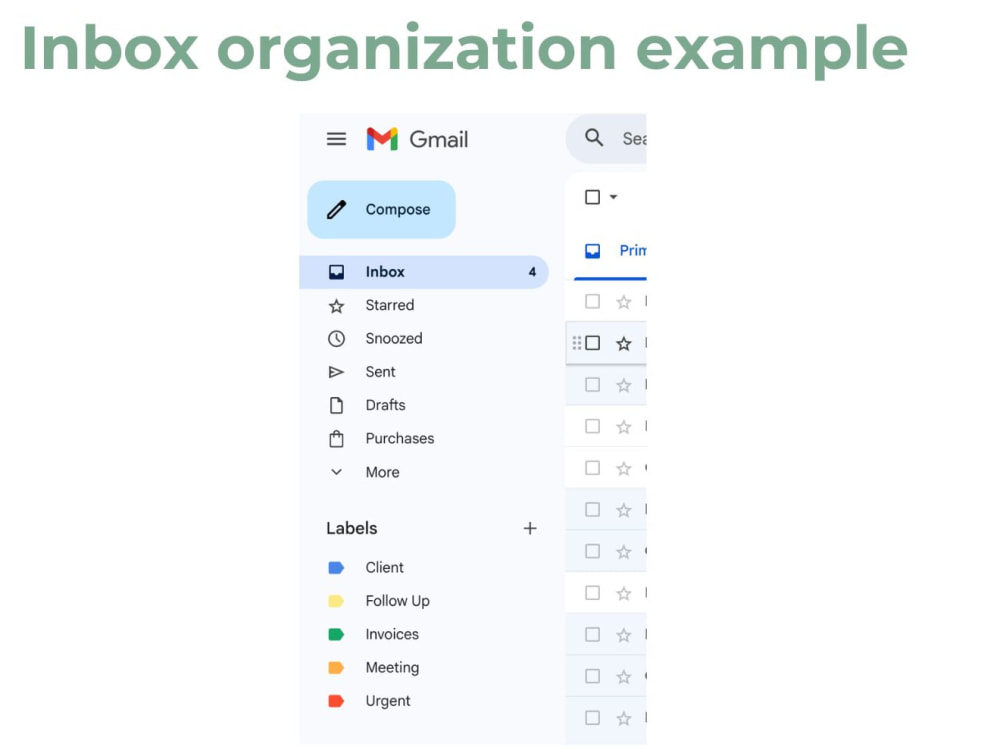Select the hovered email's checkbox beside drag handle

(x=592, y=343)
